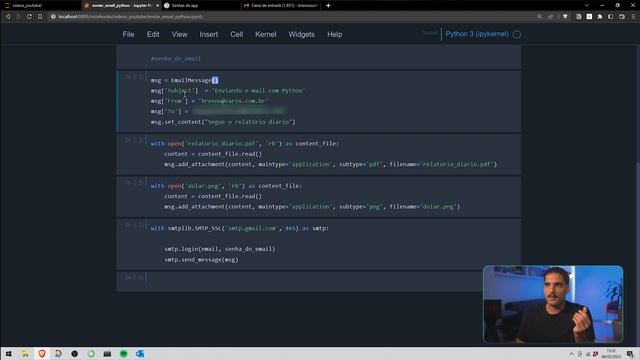Click the smtp.send_message(msg) line
Image resolution: width=640 pixels, height=360 pixels.
pos(201,259)
